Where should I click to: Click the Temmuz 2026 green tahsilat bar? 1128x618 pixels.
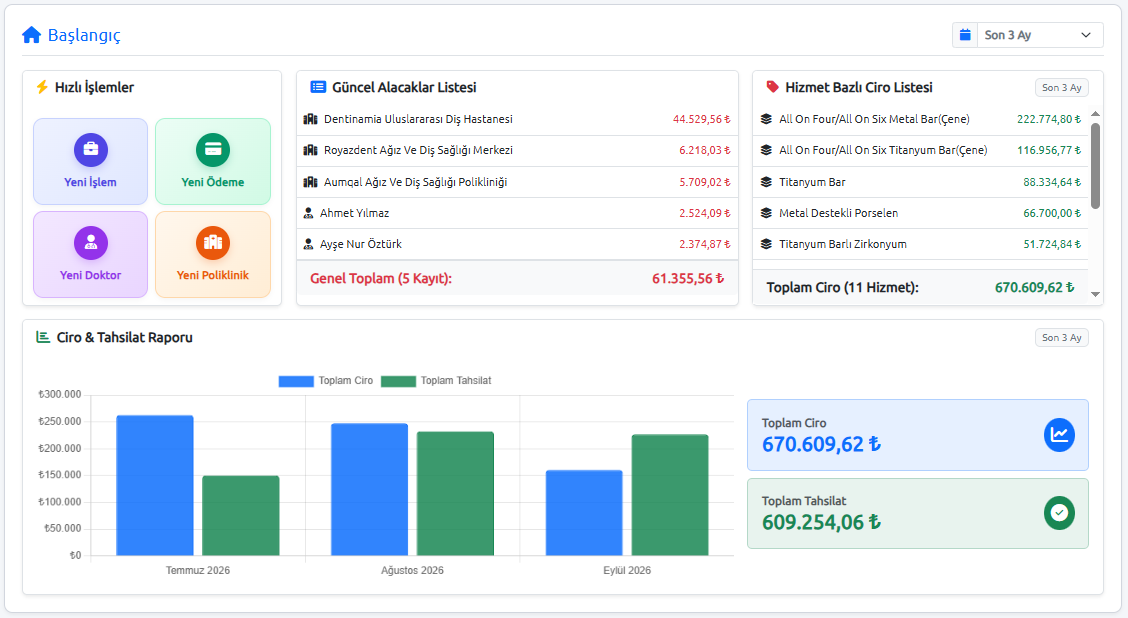click(x=241, y=516)
